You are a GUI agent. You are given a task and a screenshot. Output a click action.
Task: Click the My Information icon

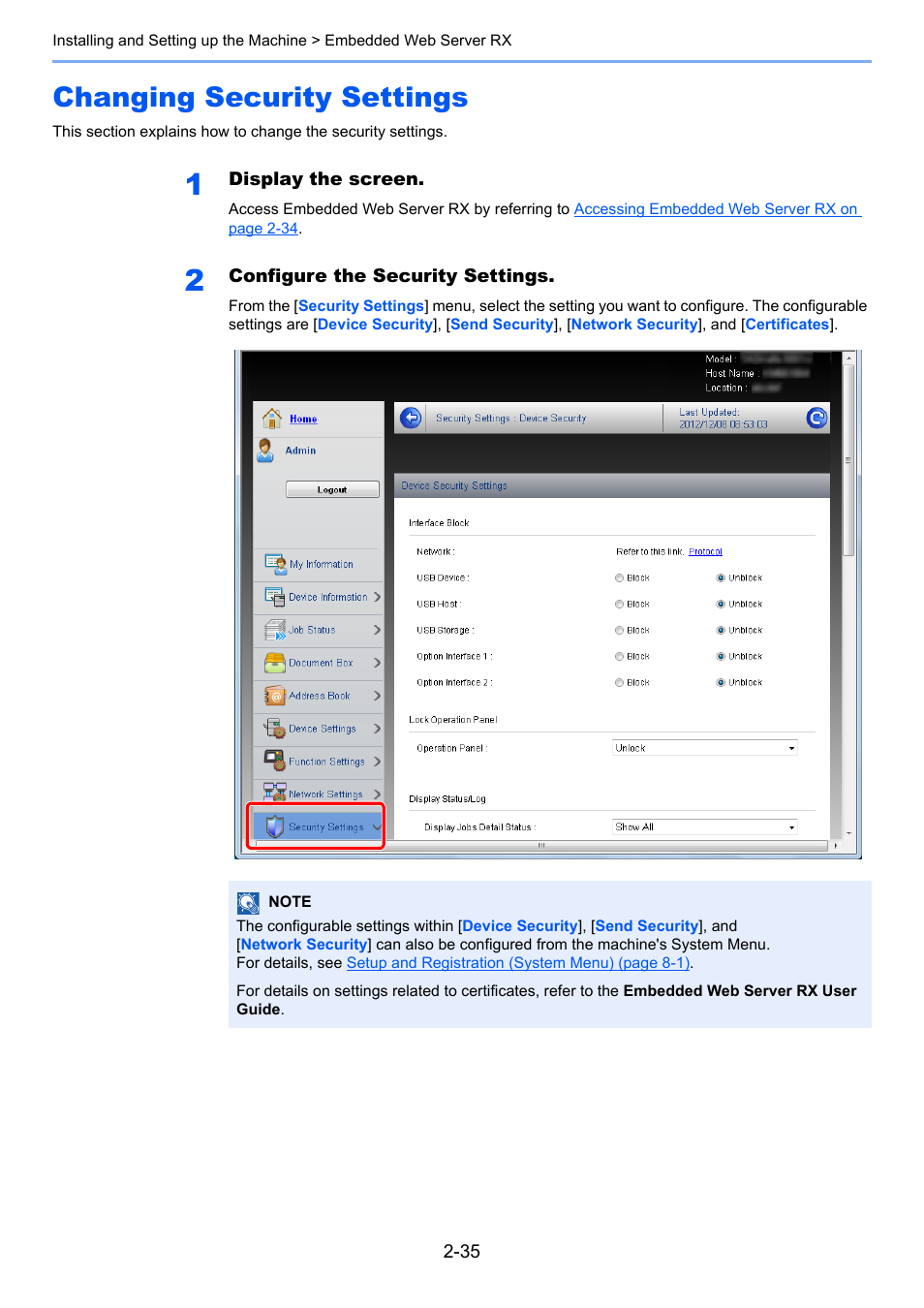pos(275,563)
